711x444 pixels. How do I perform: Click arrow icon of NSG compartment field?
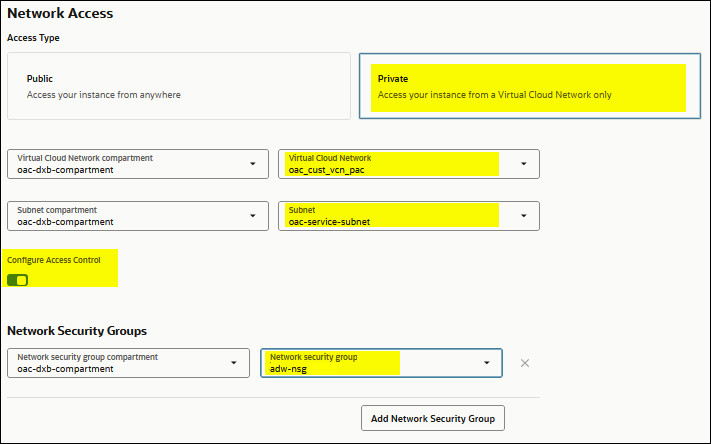234,363
